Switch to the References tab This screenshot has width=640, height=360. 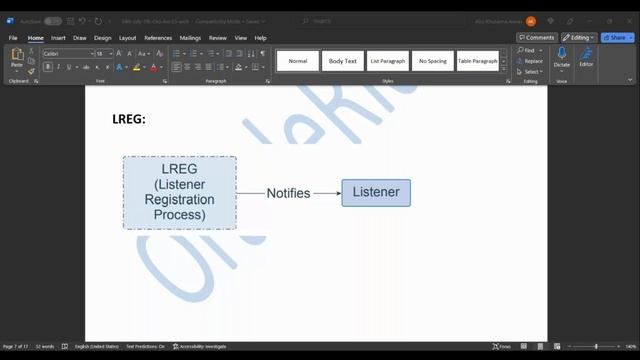(158, 38)
